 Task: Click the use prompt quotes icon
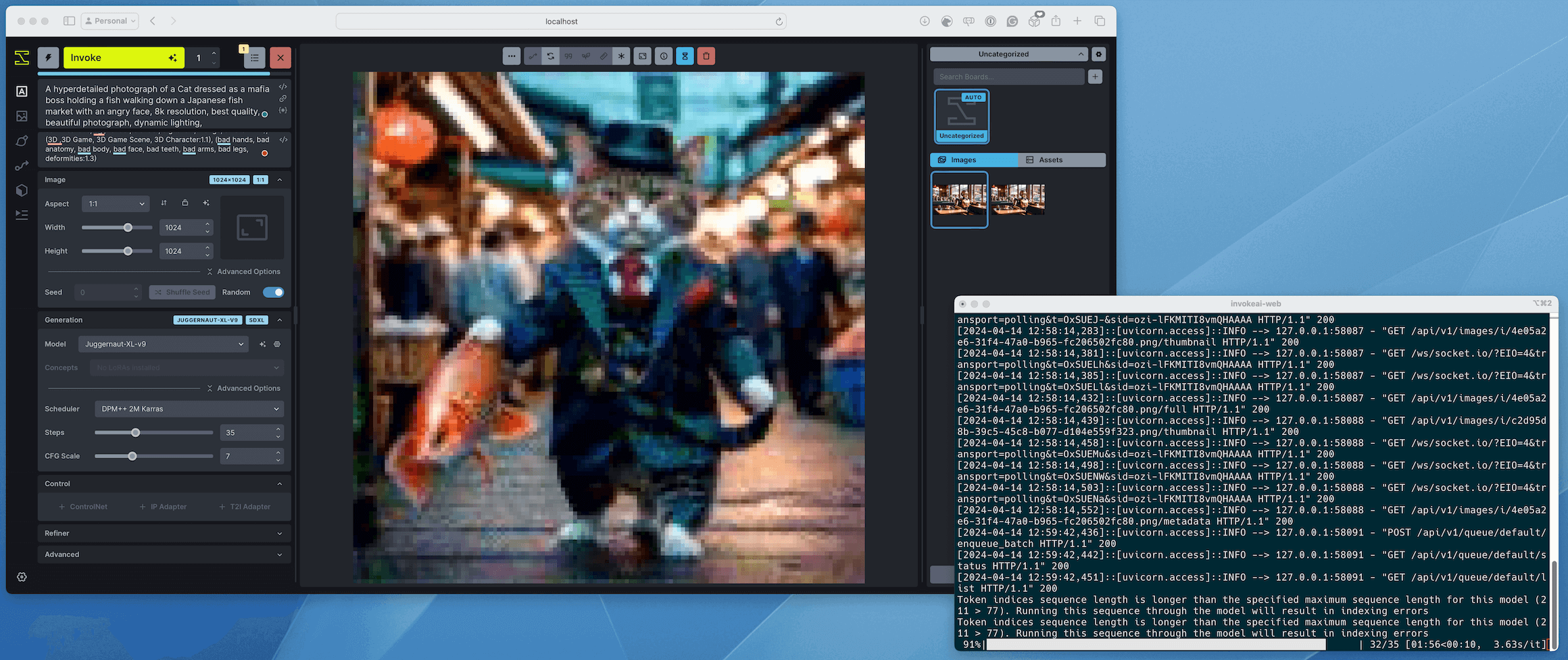(x=568, y=56)
